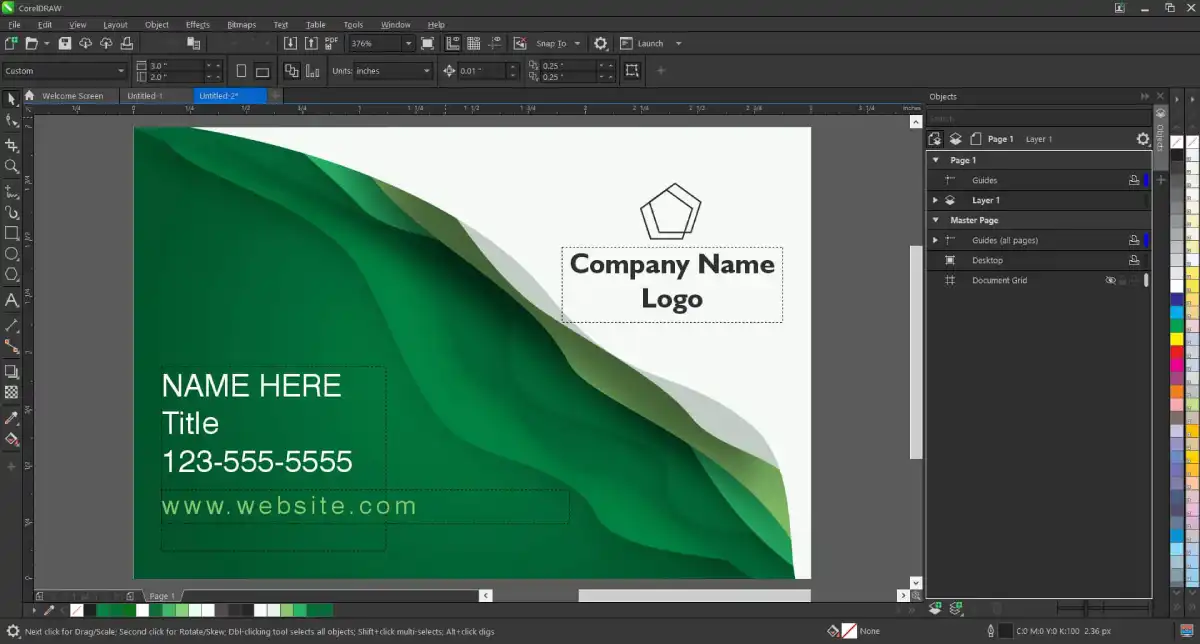This screenshot has width=1200, height=644.
Task: Open the Bitmaps menu
Action: click(x=241, y=24)
